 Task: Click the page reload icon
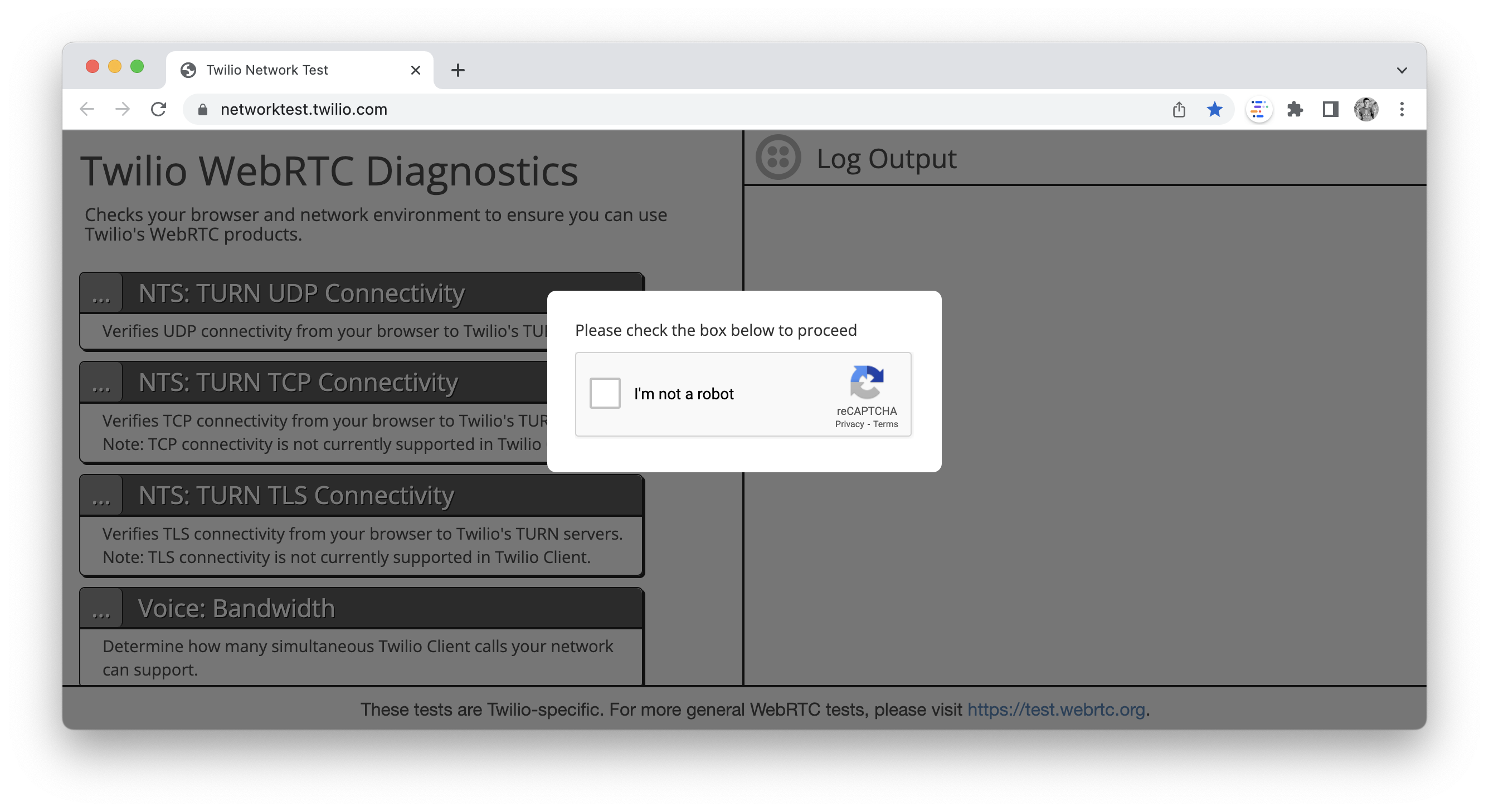click(158, 109)
